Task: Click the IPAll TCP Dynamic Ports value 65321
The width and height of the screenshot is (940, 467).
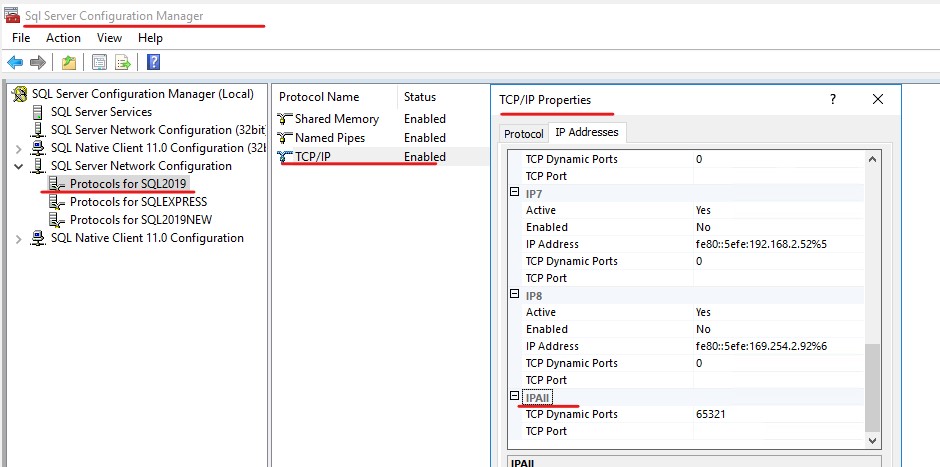Action: click(711, 414)
